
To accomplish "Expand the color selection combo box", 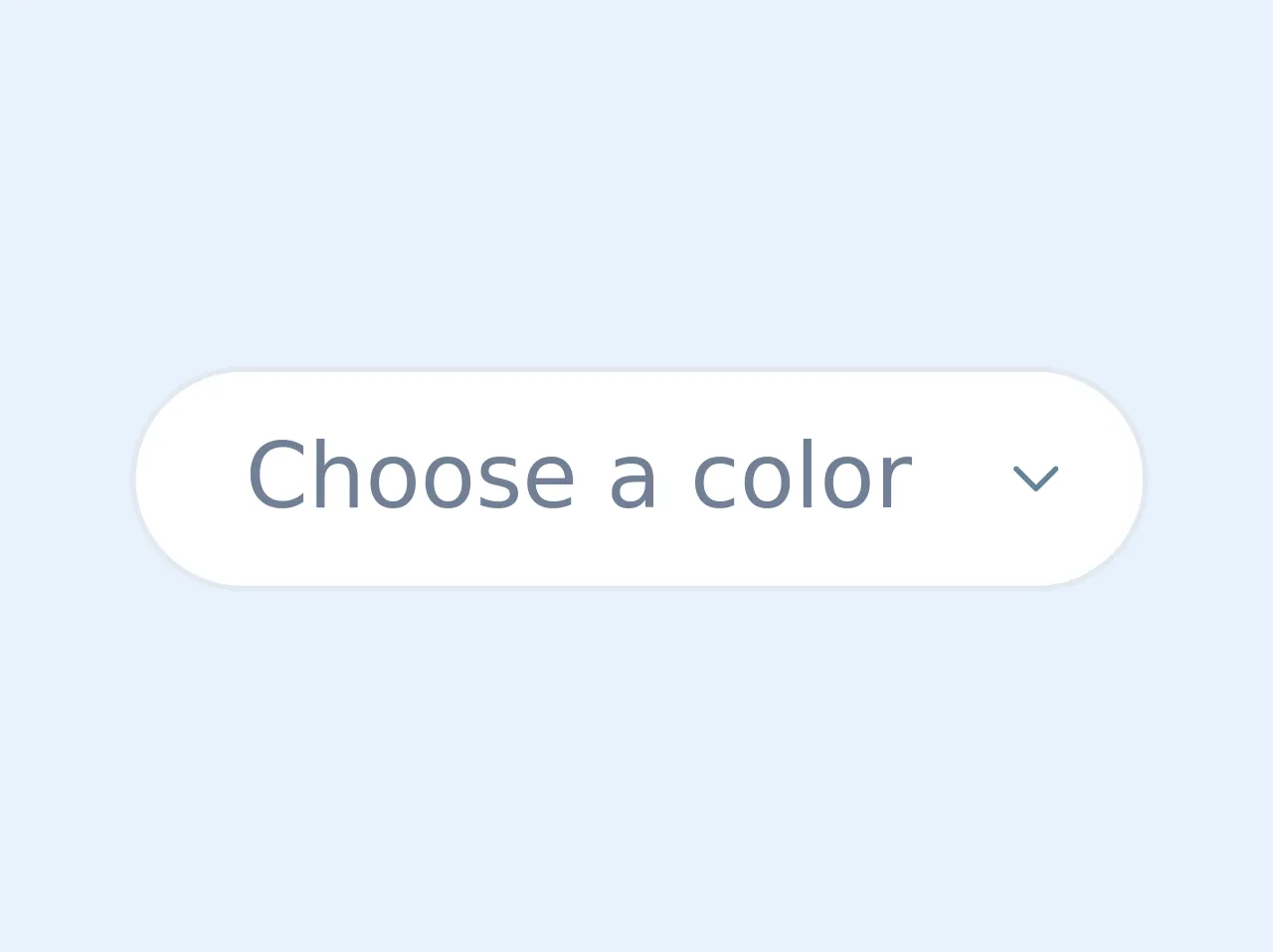I will pyautogui.click(x=638, y=478).
